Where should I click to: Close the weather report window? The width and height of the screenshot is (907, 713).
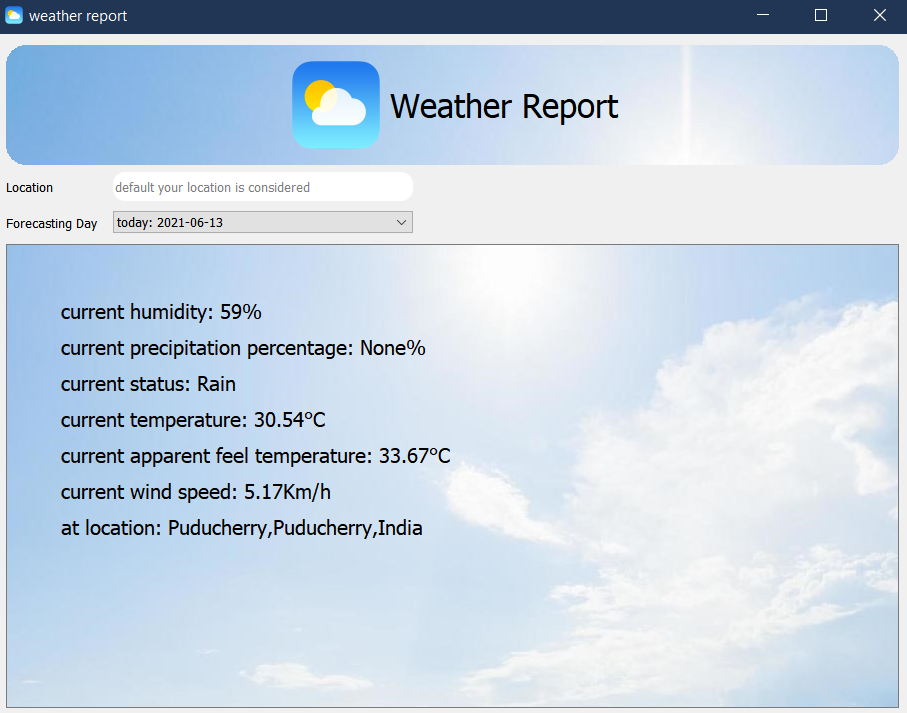click(879, 16)
